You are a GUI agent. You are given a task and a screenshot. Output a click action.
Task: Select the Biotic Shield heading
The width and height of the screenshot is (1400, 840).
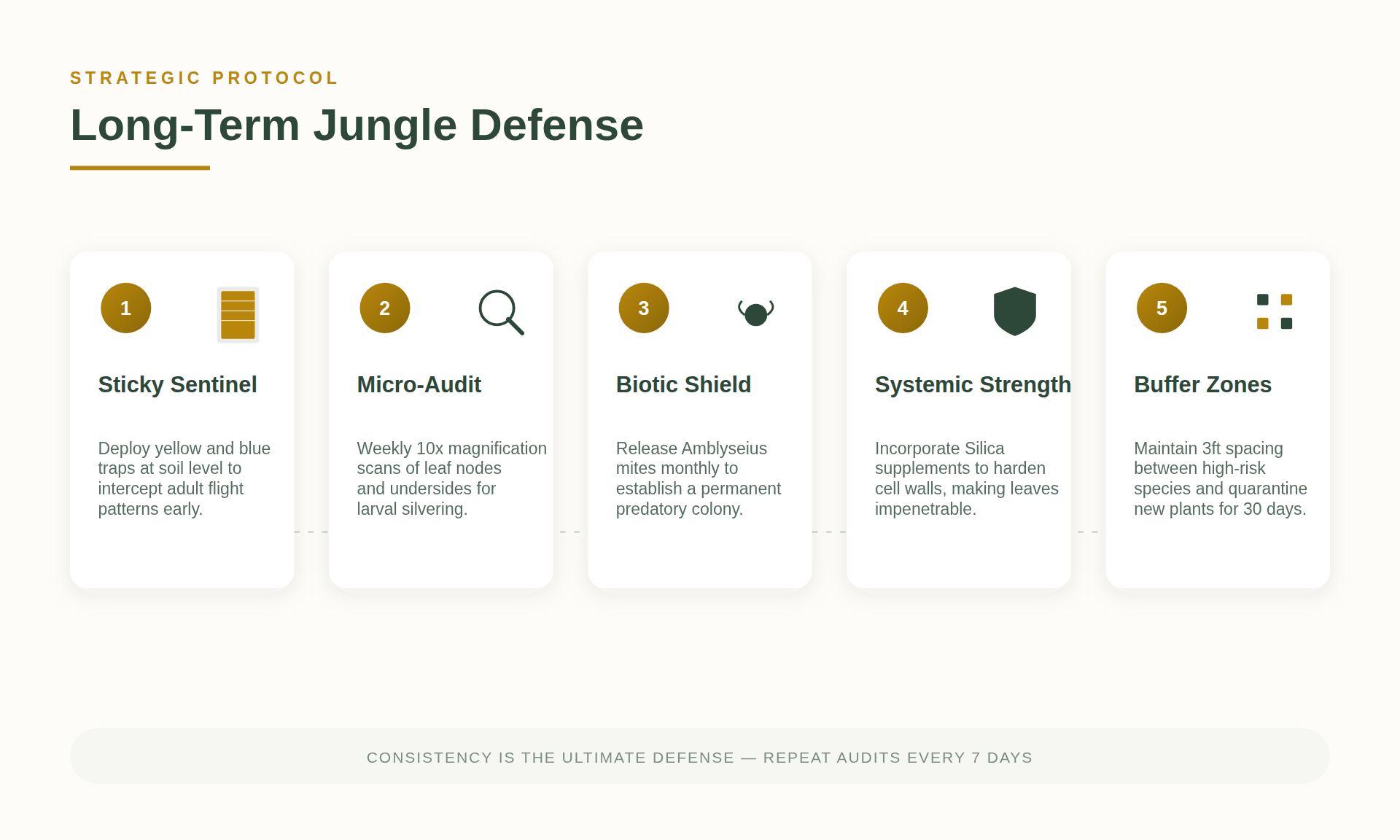pyautogui.click(x=683, y=384)
